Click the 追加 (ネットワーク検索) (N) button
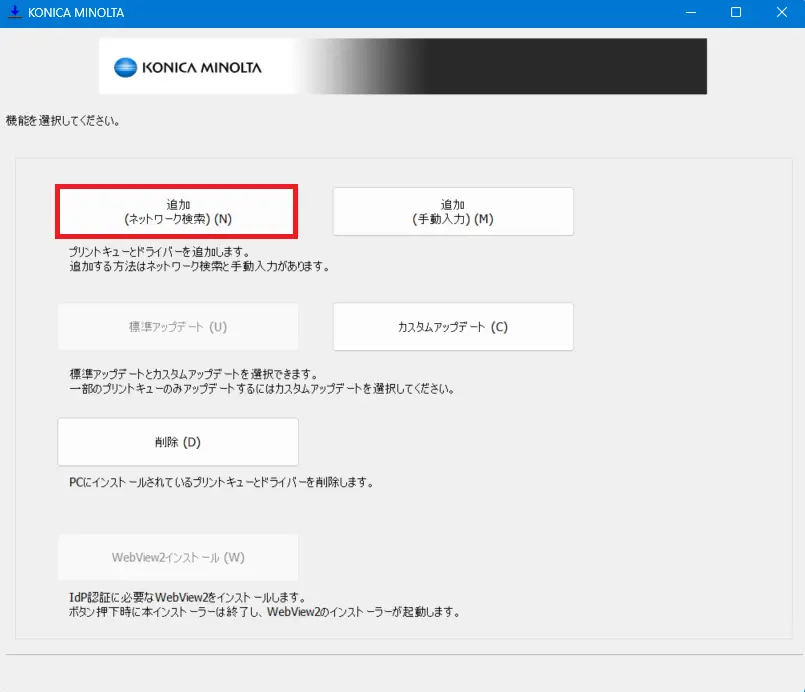Screen dimensions: 805x692 click(x=177, y=211)
